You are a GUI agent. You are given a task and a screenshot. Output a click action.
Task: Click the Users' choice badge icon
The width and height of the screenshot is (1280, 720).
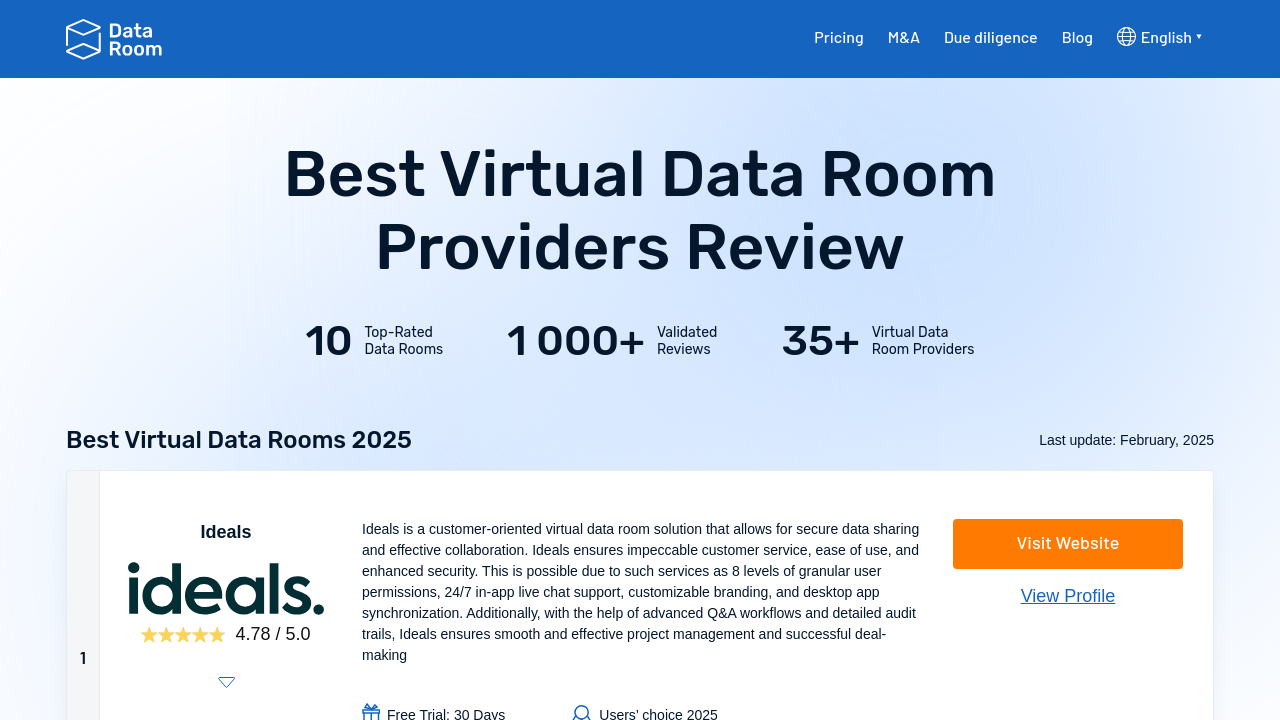pos(582,713)
